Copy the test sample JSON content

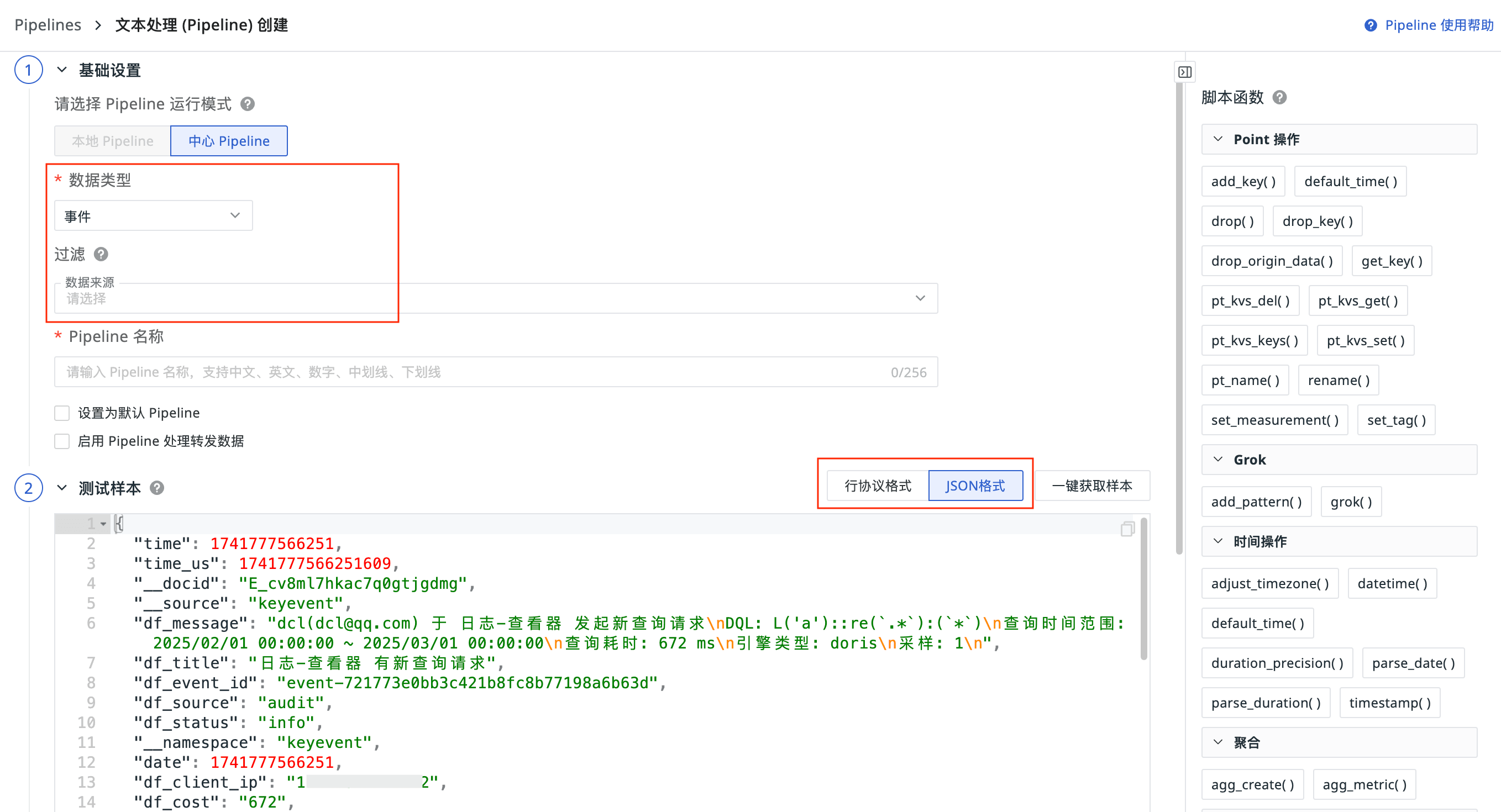click(x=1127, y=529)
